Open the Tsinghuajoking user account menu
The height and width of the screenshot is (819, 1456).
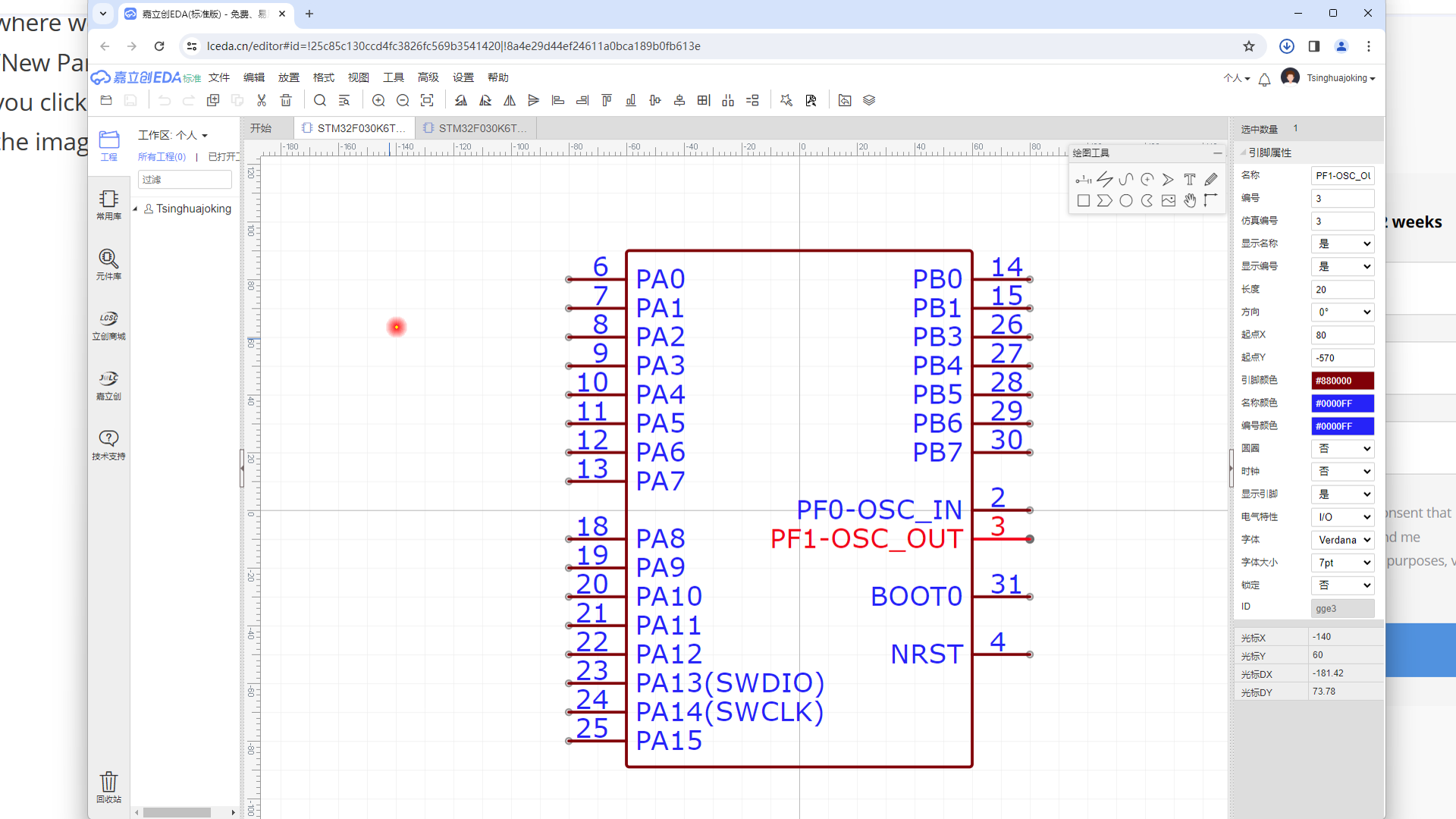tap(1339, 78)
